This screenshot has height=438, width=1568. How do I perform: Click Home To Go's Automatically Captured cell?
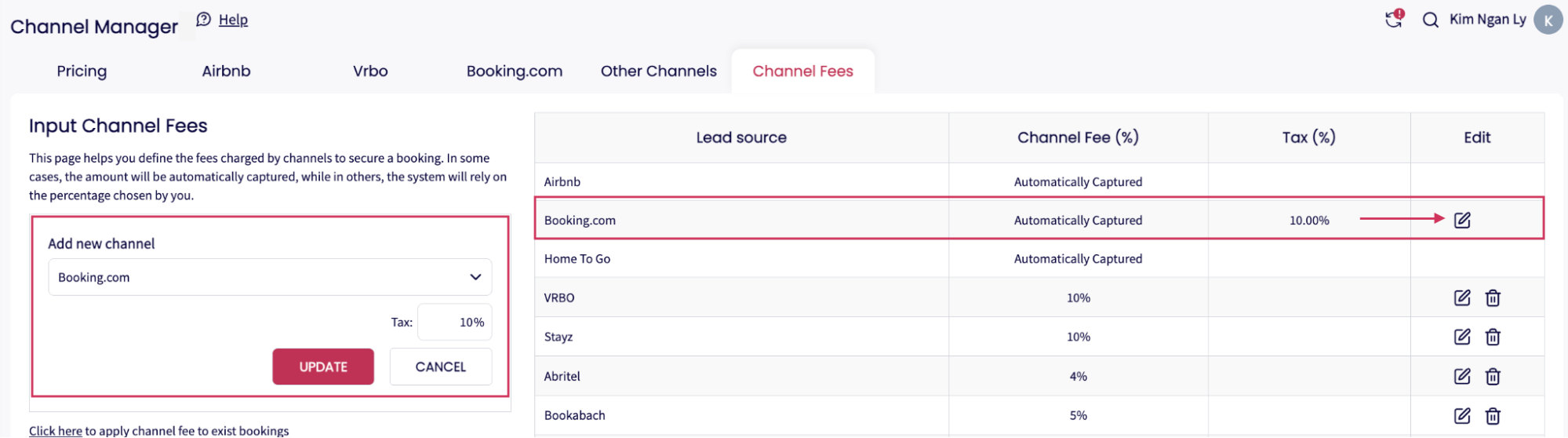tap(1078, 259)
